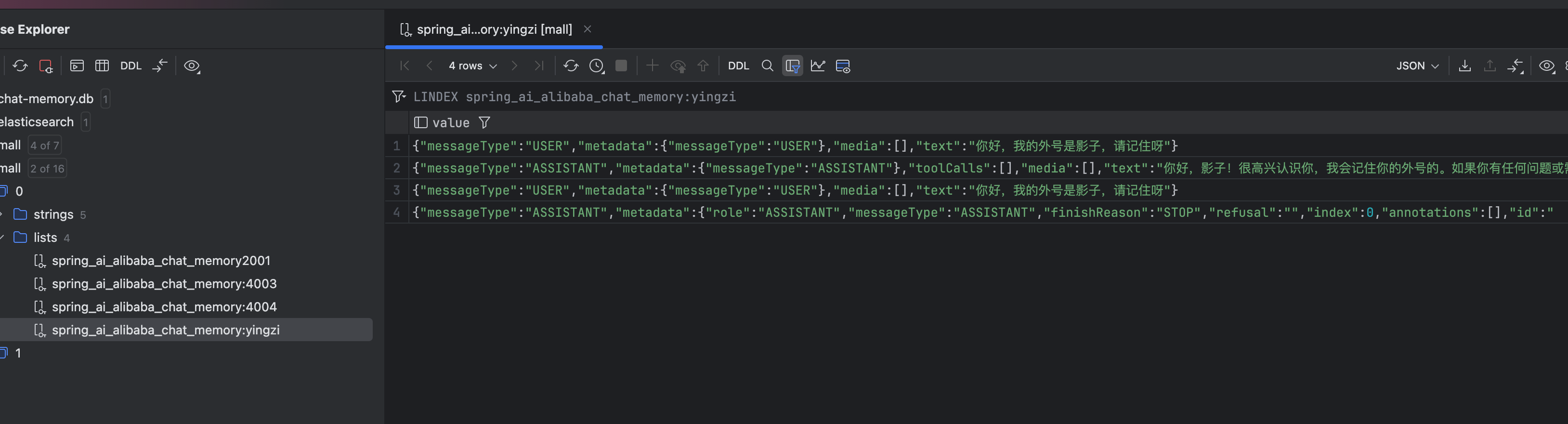Open find with magnifier icon
Screen dimensions: 1568x424
(x=768, y=66)
